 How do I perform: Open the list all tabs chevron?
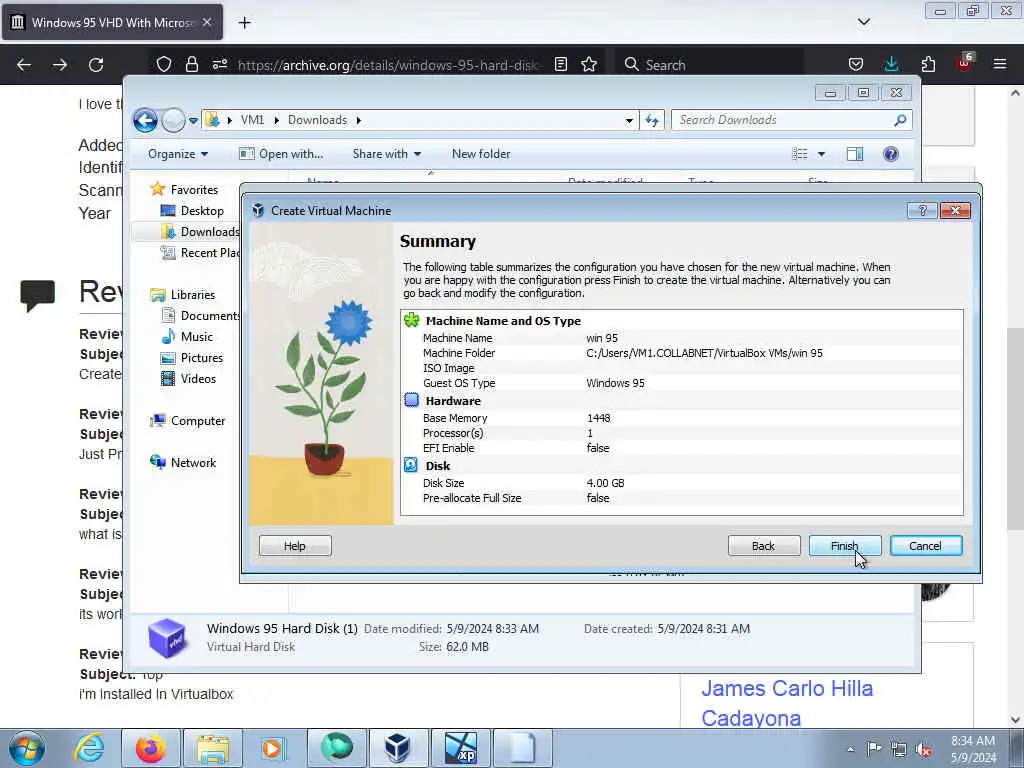click(863, 22)
